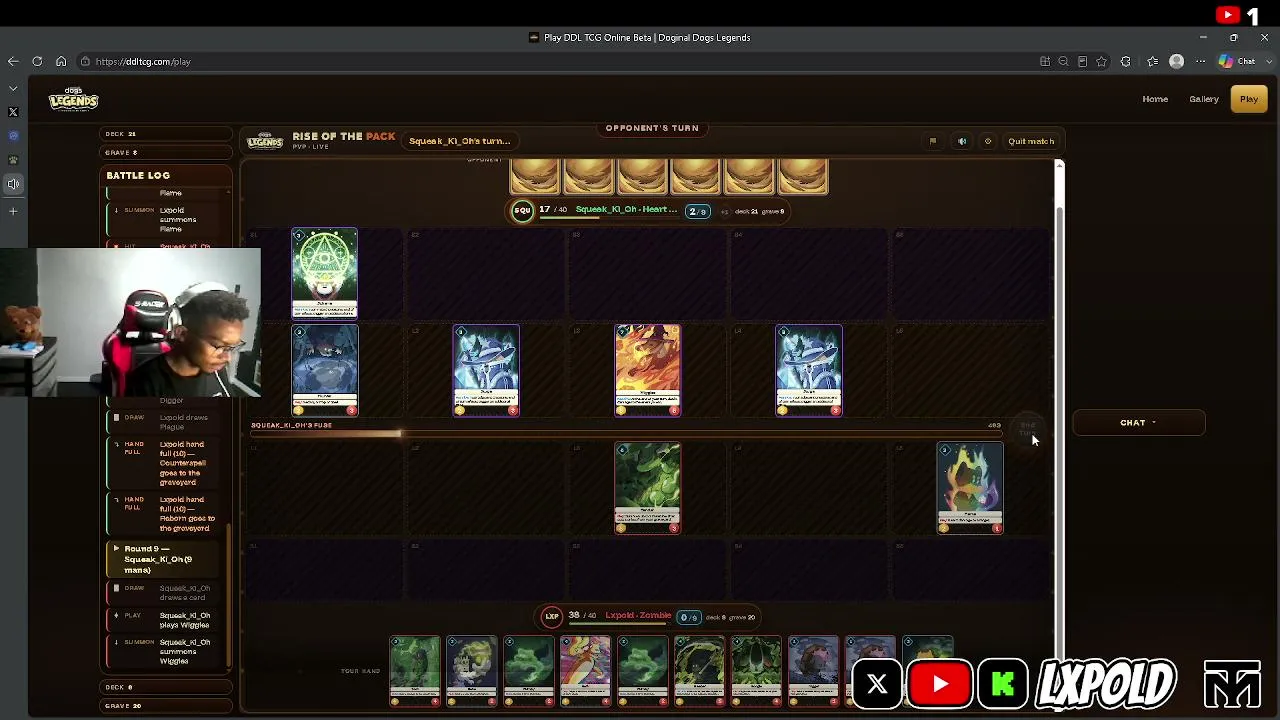Add a new sidebar item with plus
Viewport: 1280px width, 720px height.
(x=13, y=211)
